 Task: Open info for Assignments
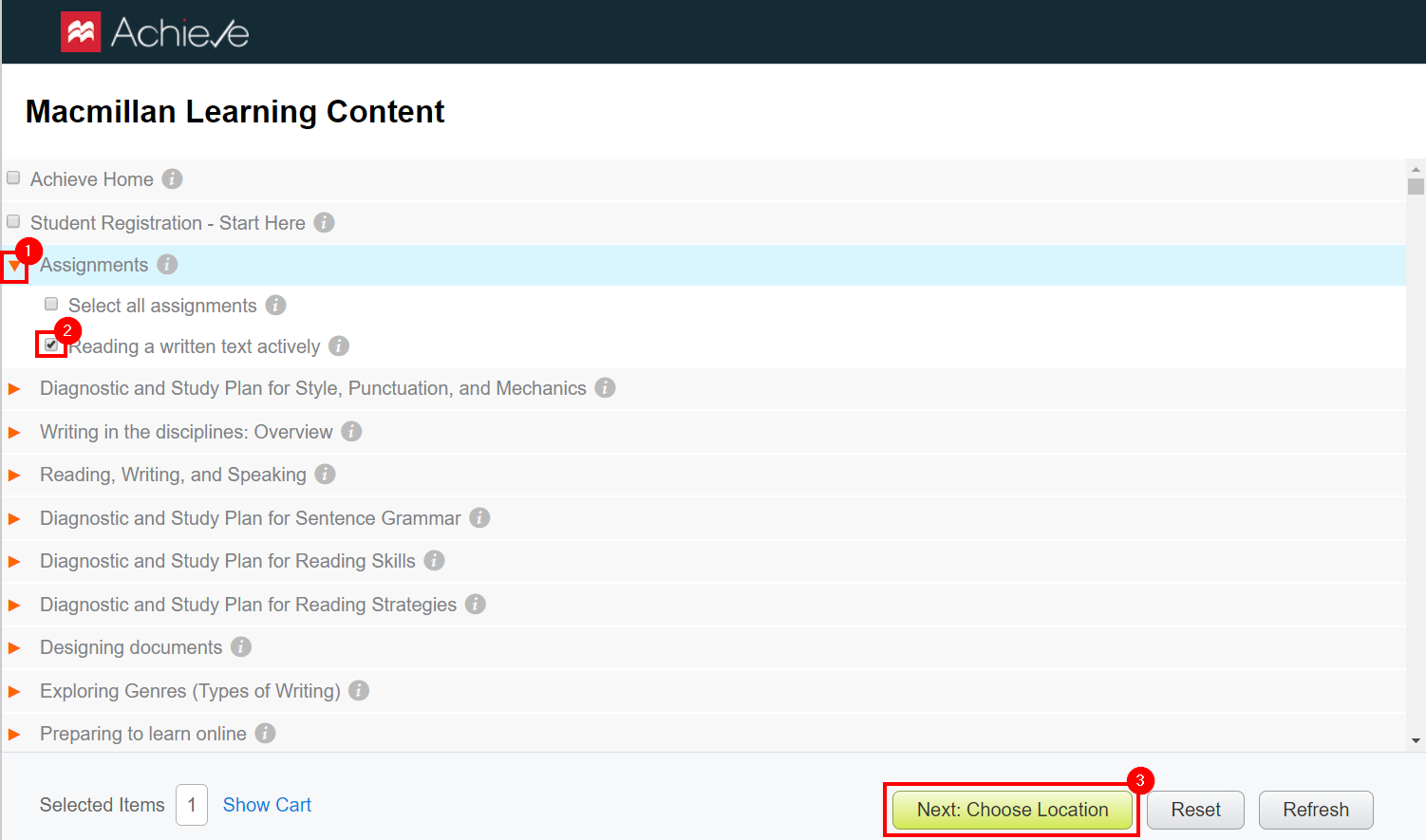point(167,265)
